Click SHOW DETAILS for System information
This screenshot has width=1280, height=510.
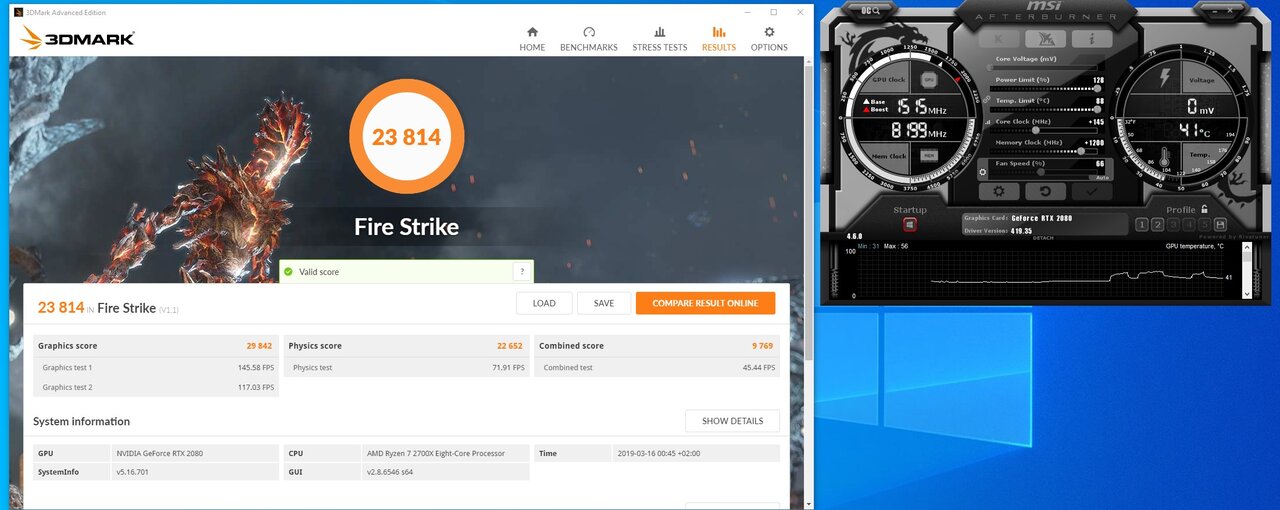point(732,421)
